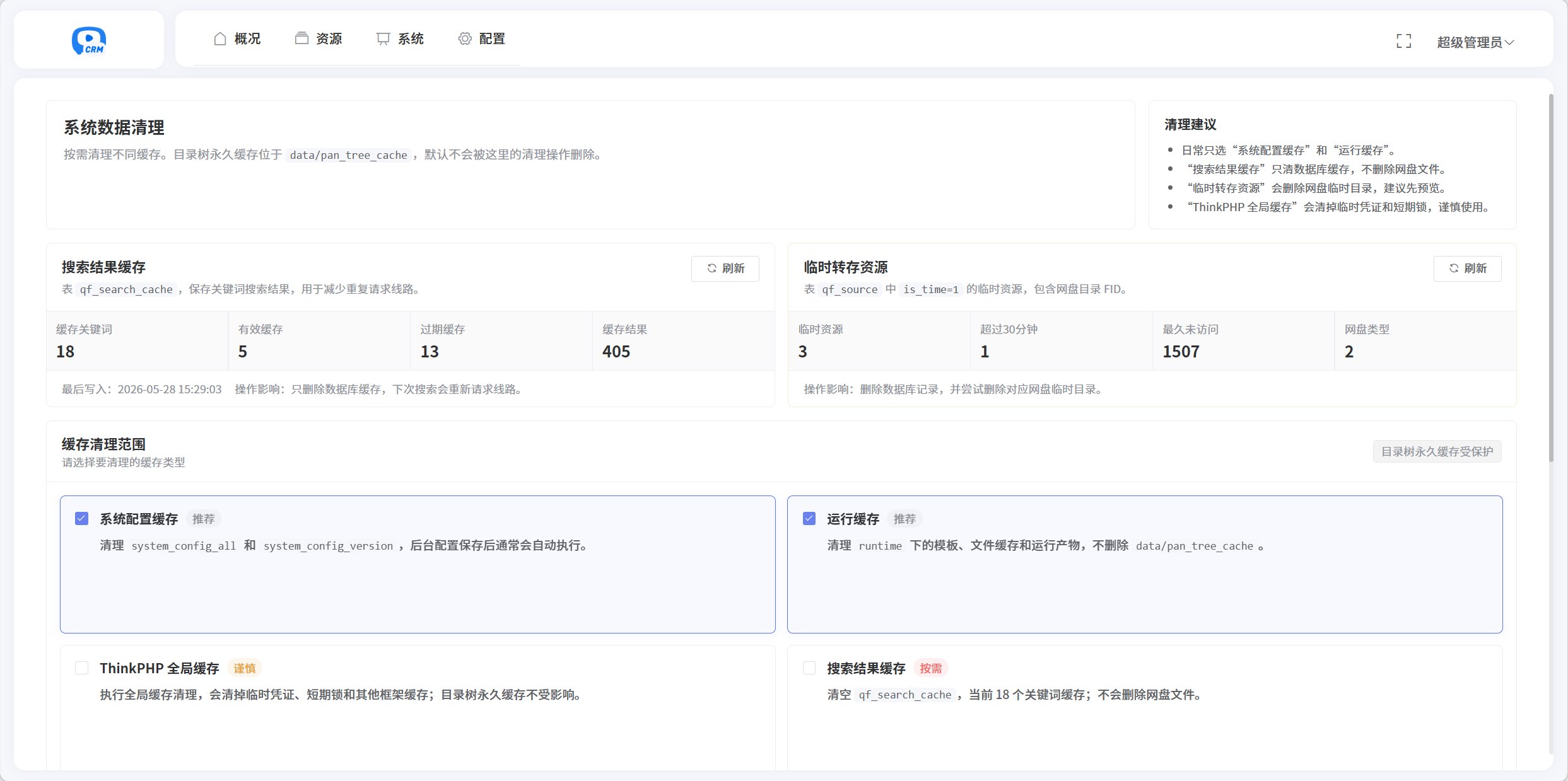The image size is (1568, 781).
Task: Click the qf_search_cache code text under 搜索结果缓存 heading
Action: coord(126,289)
